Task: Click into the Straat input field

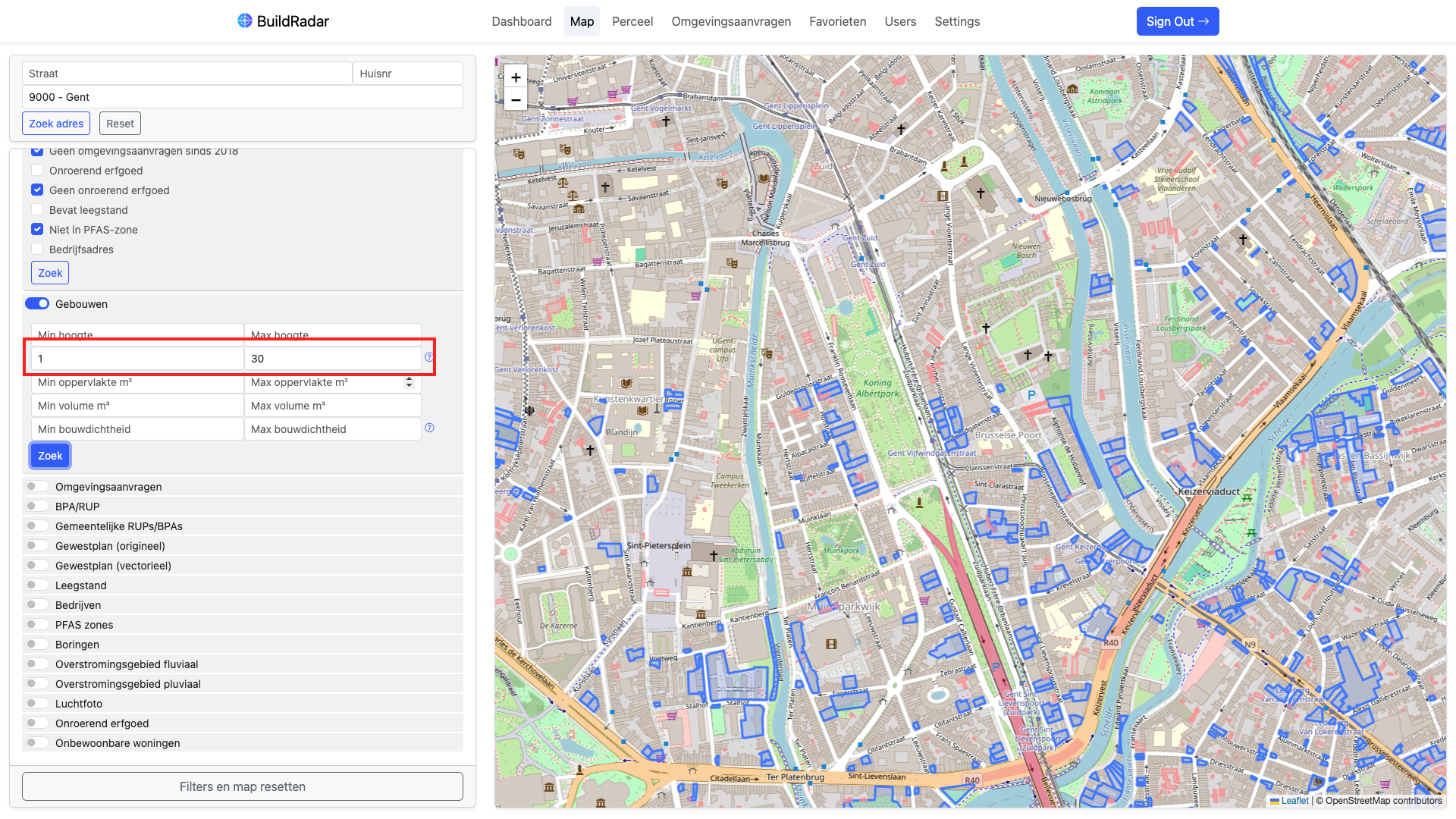Action: point(187,74)
